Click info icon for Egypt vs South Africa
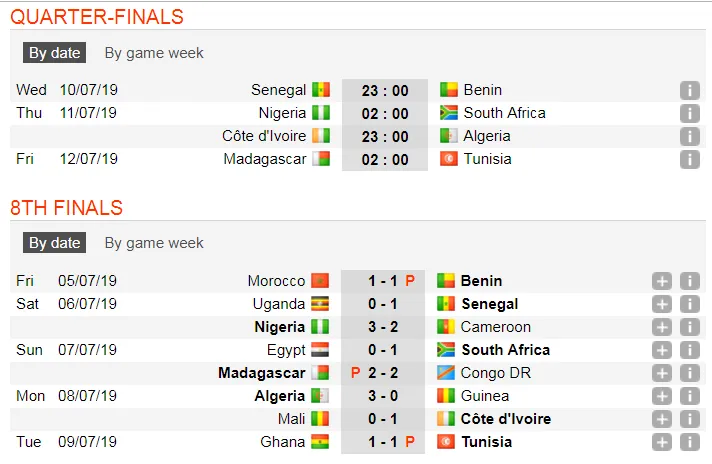 pyautogui.click(x=689, y=350)
